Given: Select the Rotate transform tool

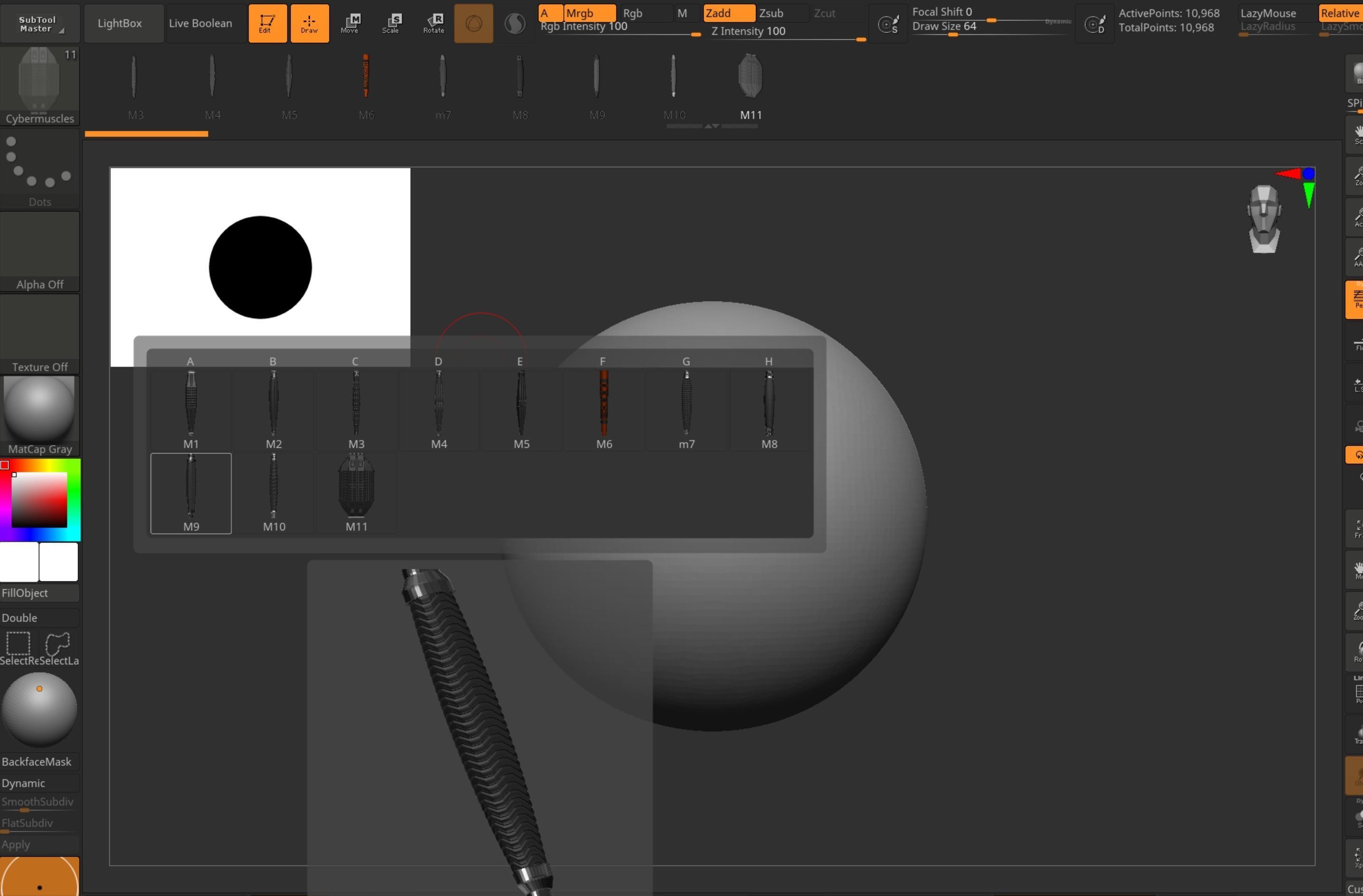Looking at the screenshot, I should pos(433,23).
